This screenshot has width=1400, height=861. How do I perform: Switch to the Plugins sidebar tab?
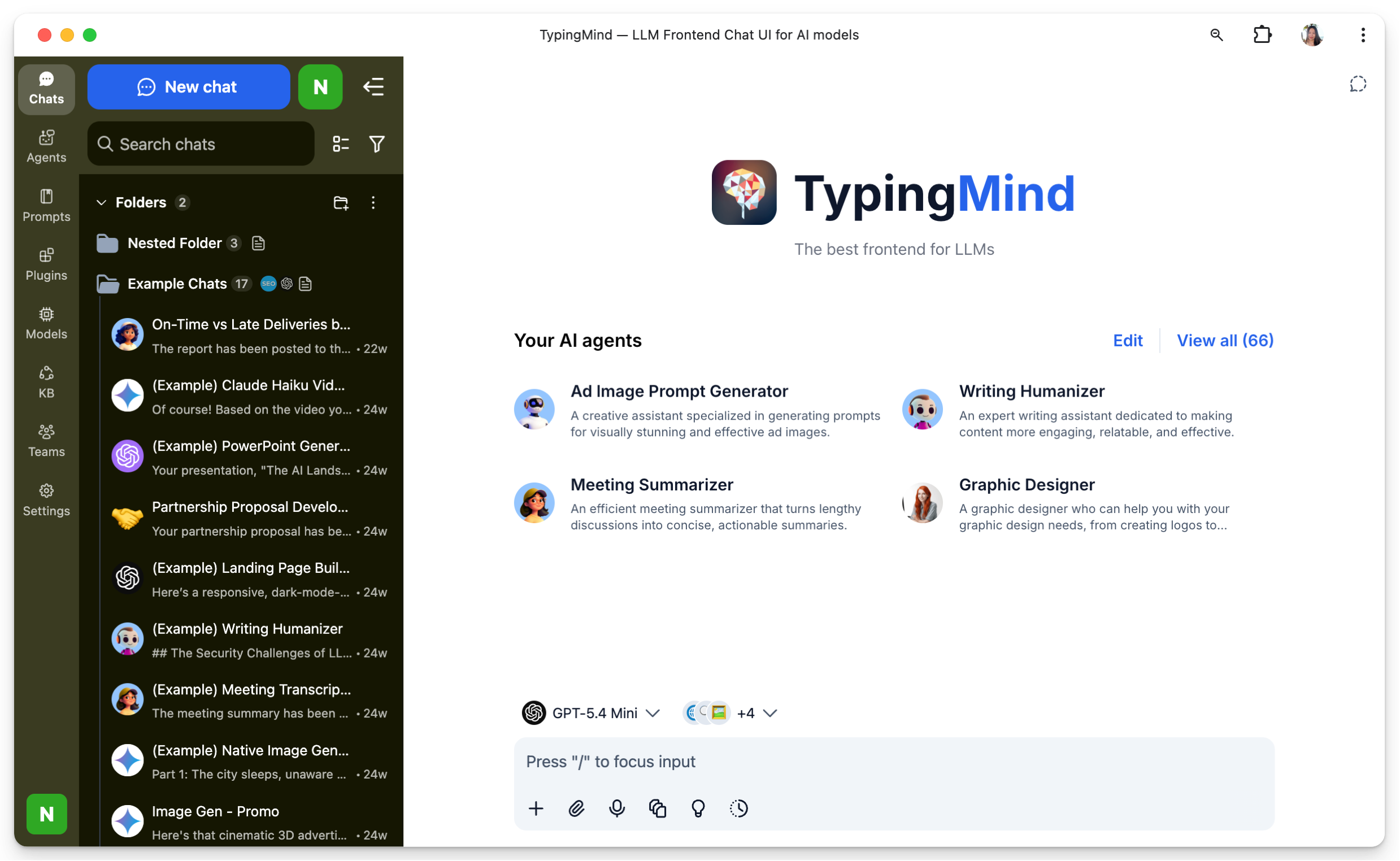pyautogui.click(x=46, y=264)
